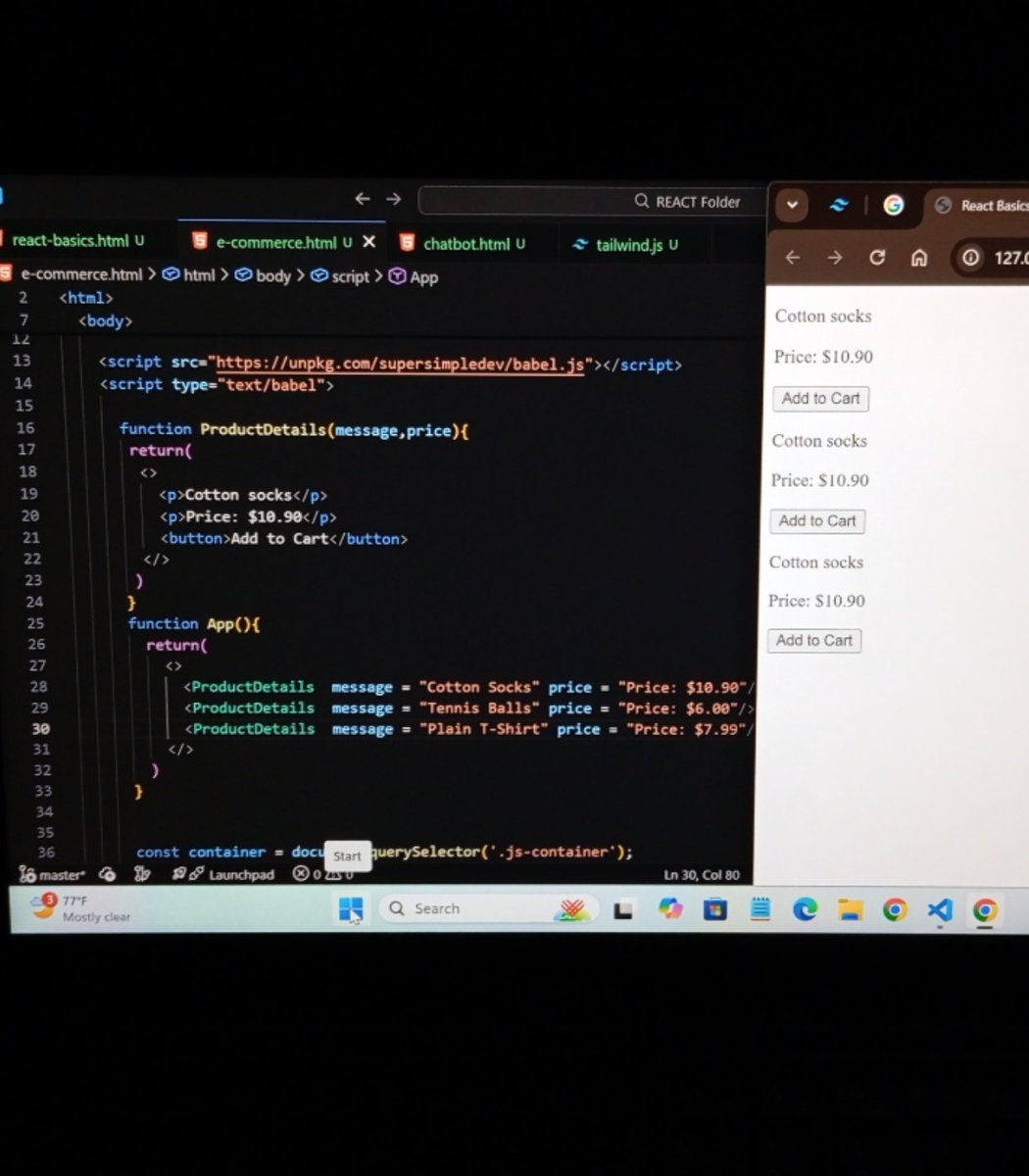The height and width of the screenshot is (1176, 1029).
Task: Click e-commerce.html in the breadcrumb
Action: [x=80, y=274]
